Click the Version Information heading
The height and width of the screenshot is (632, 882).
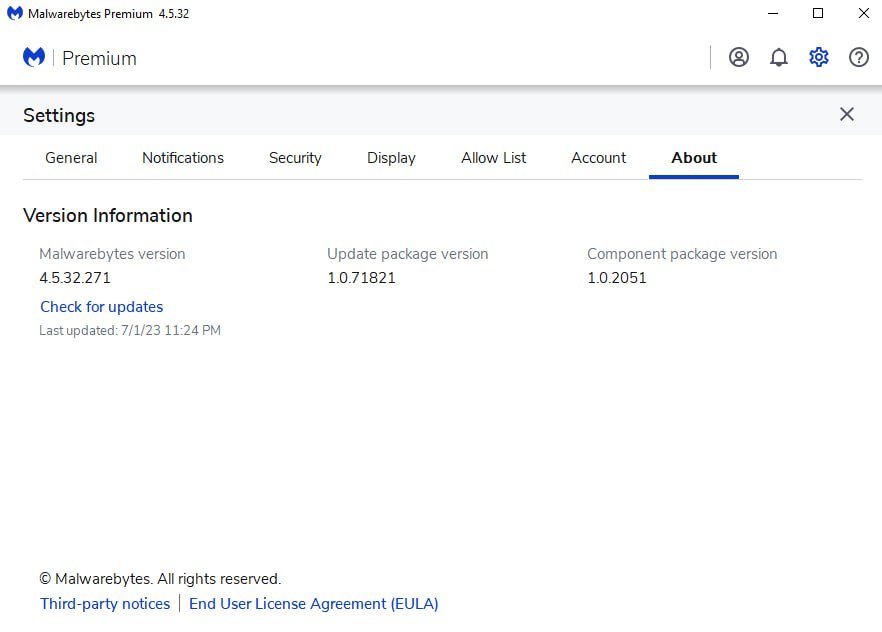107,215
